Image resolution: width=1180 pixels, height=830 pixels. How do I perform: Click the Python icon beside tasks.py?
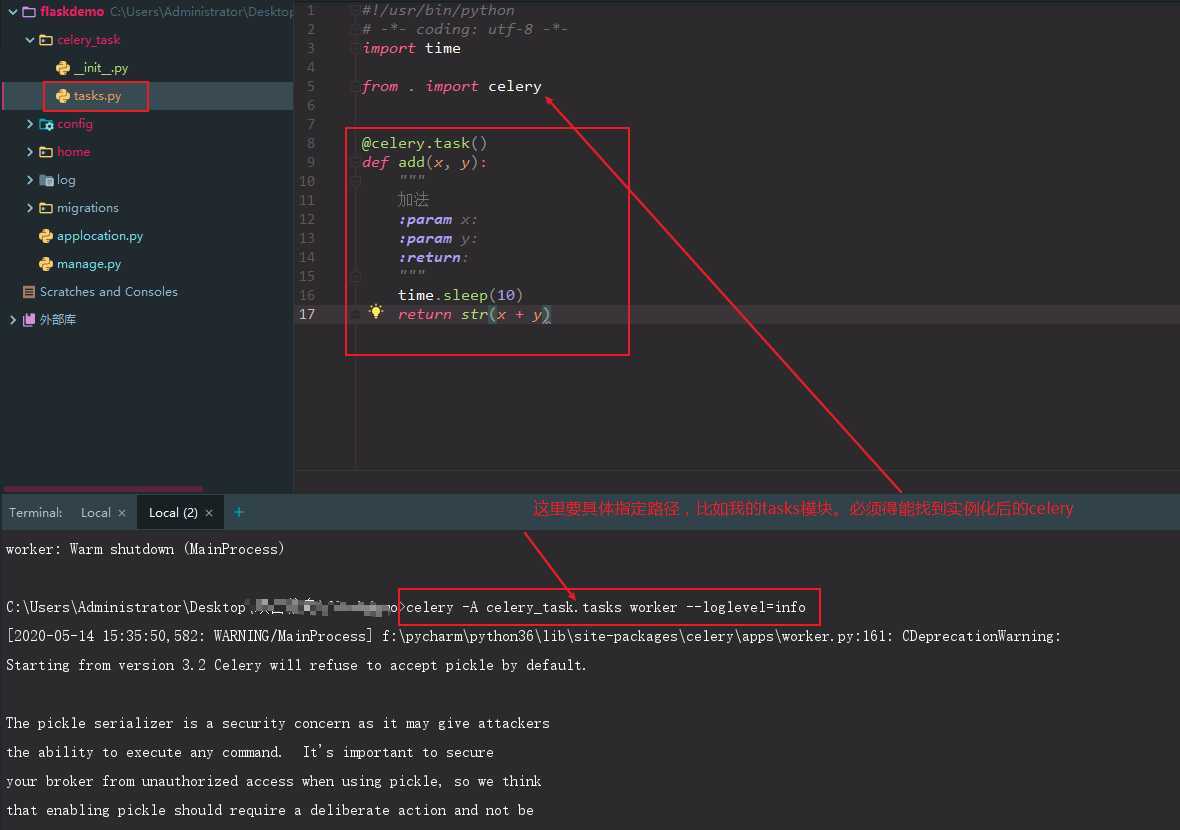[x=62, y=96]
